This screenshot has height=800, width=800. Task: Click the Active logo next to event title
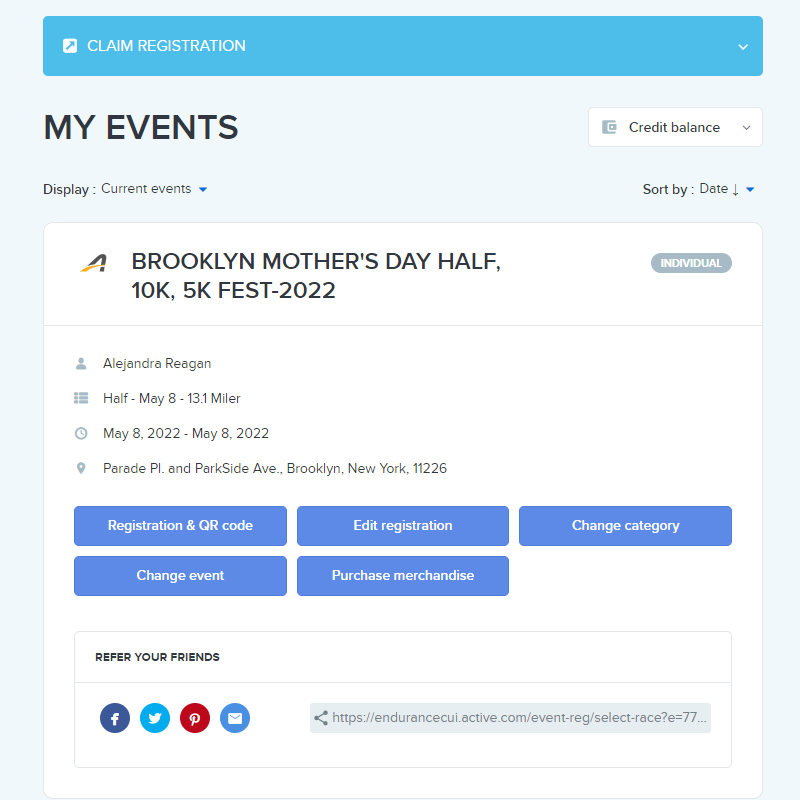coord(94,263)
